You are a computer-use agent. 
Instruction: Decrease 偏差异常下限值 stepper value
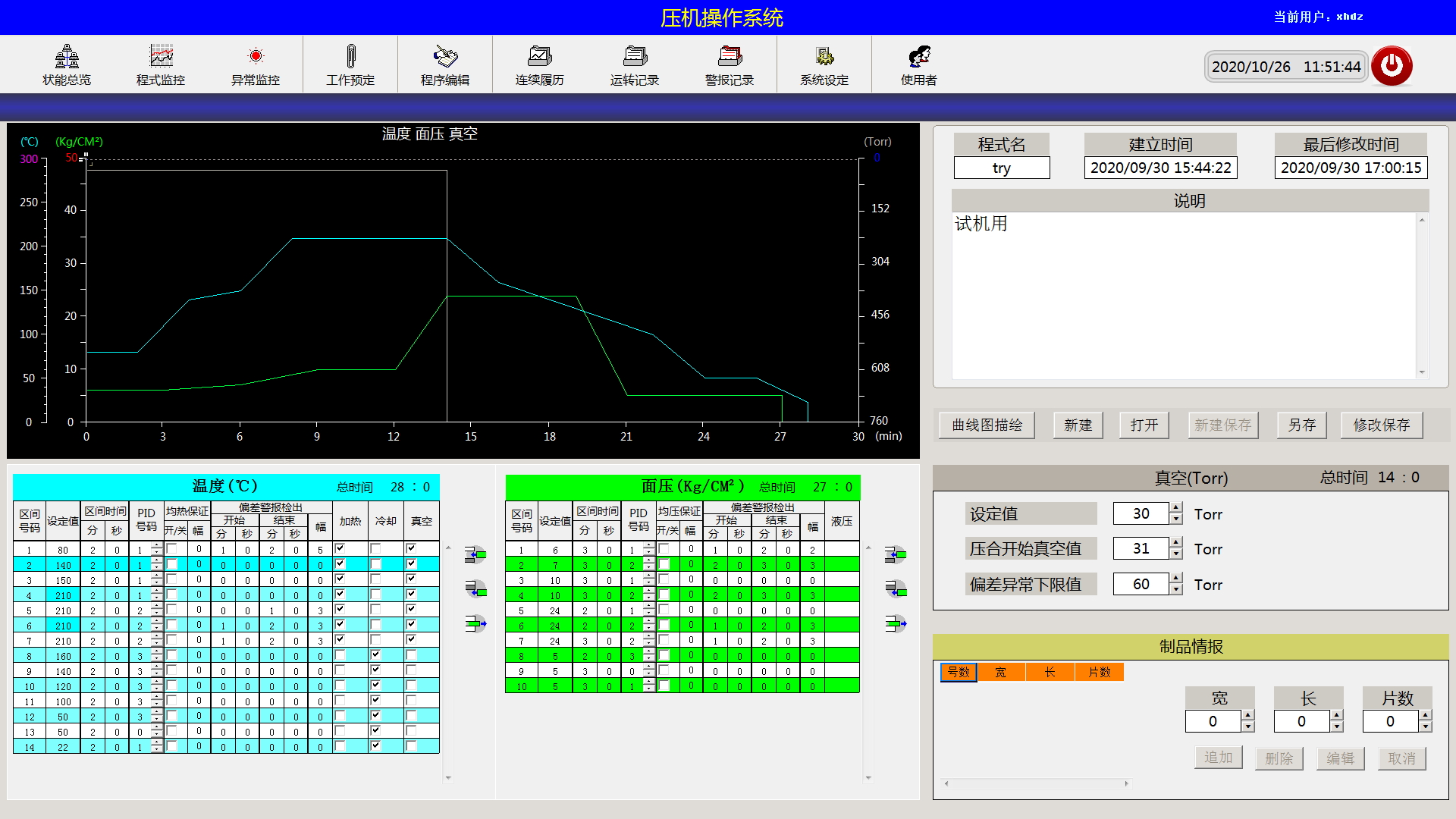pos(1176,590)
